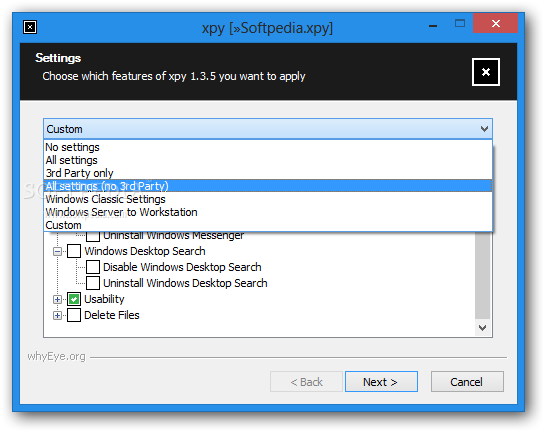Click the settings tree scrollbar thumb
The height and width of the screenshot is (432, 545).
click(482, 275)
